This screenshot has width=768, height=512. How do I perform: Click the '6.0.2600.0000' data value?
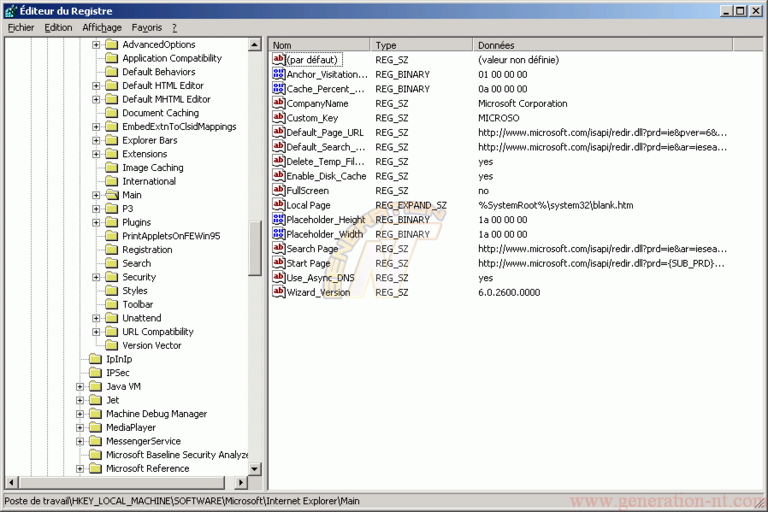point(509,293)
